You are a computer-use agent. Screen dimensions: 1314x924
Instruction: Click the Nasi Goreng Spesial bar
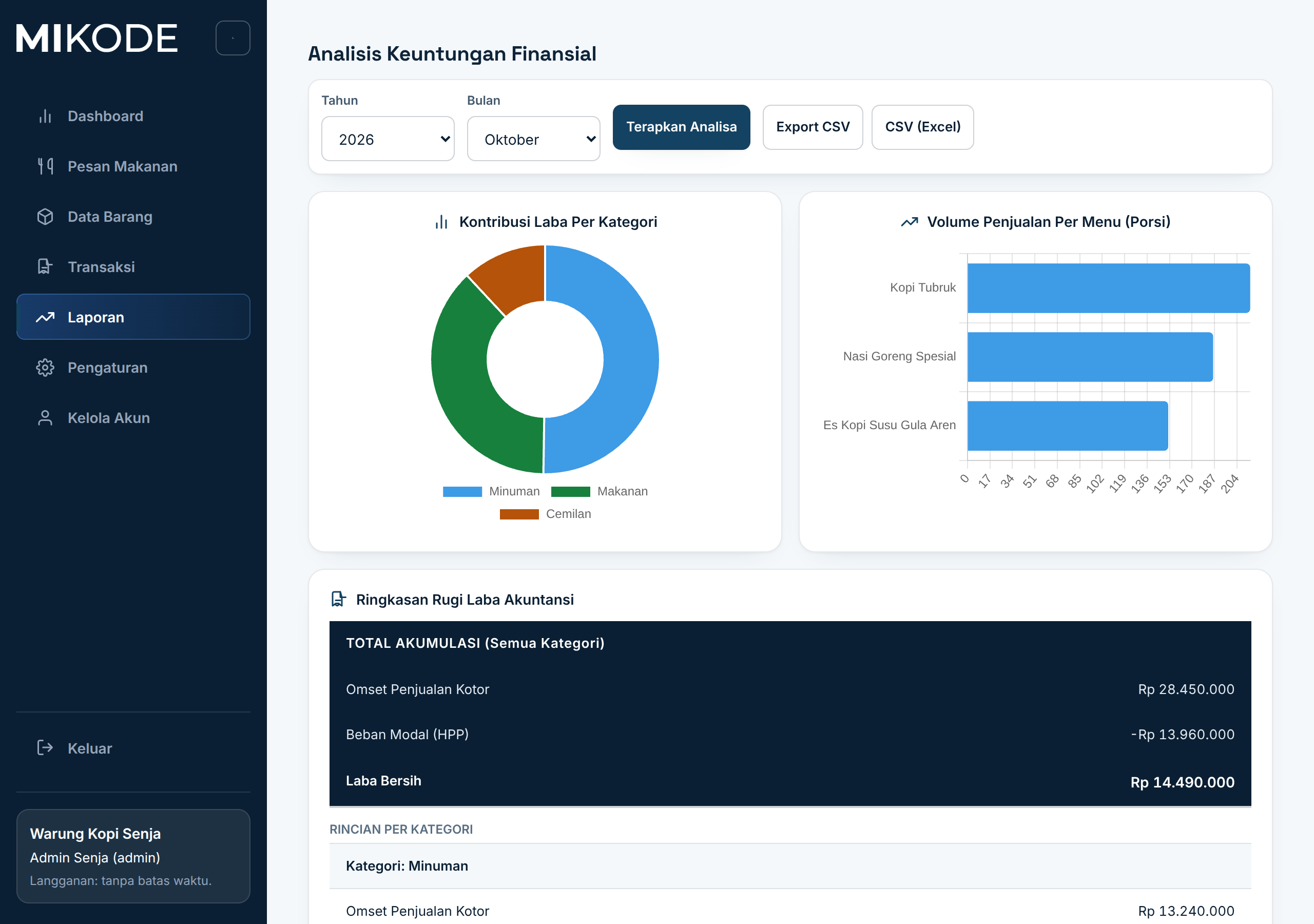click(1090, 357)
